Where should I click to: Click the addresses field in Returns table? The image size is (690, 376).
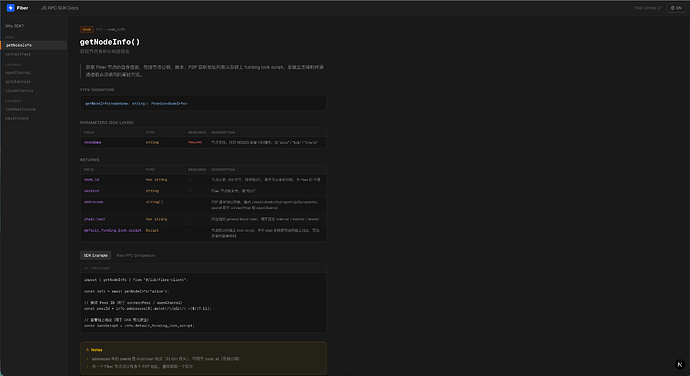(94, 202)
